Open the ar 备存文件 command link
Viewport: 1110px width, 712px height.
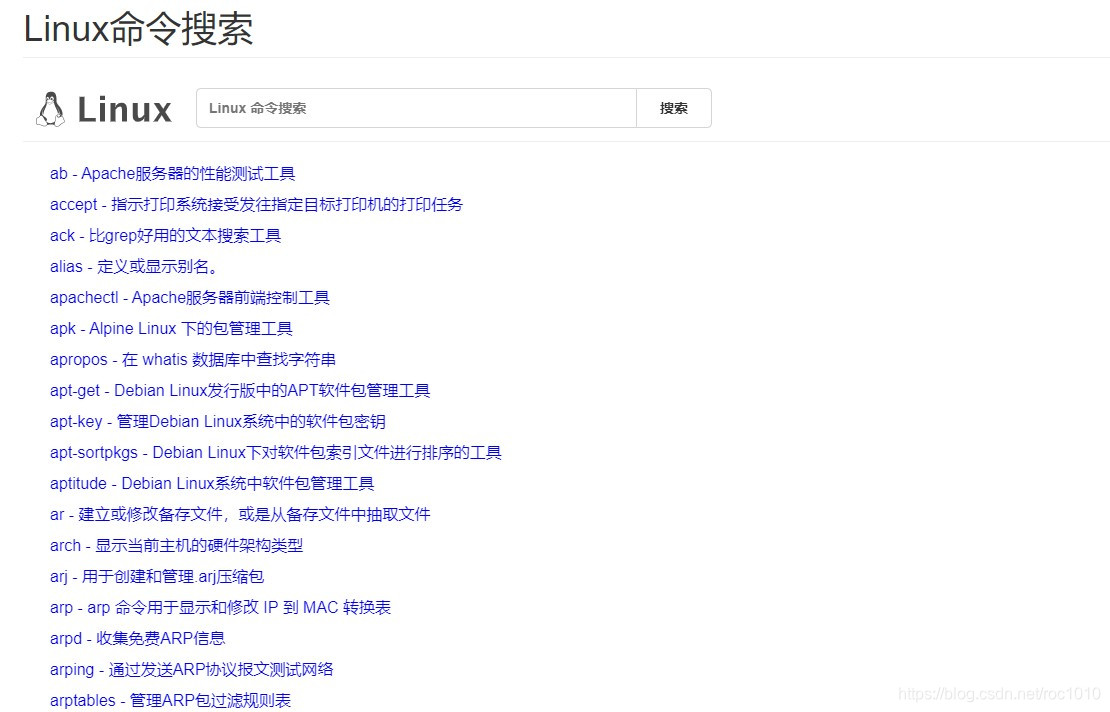point(240,515)
